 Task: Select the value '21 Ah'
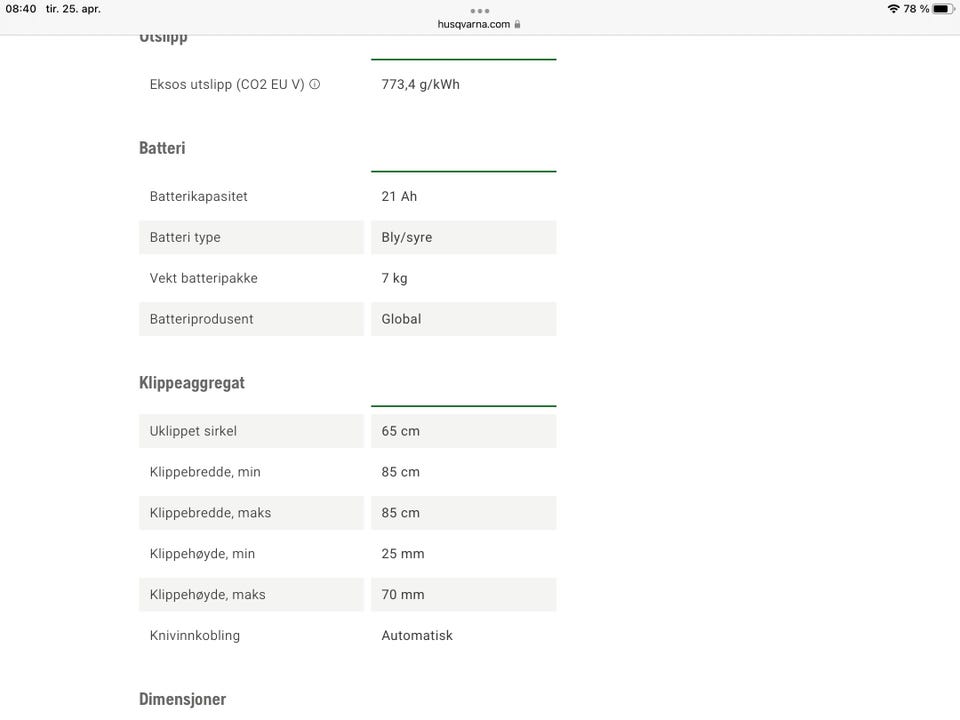point(399,197)
